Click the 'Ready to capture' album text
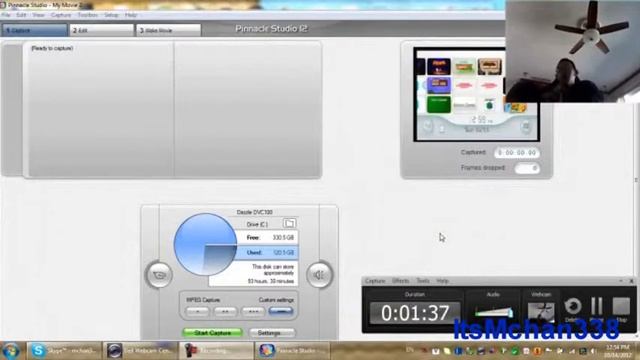The width and height of the screenshot is (640, 360). 52,48
